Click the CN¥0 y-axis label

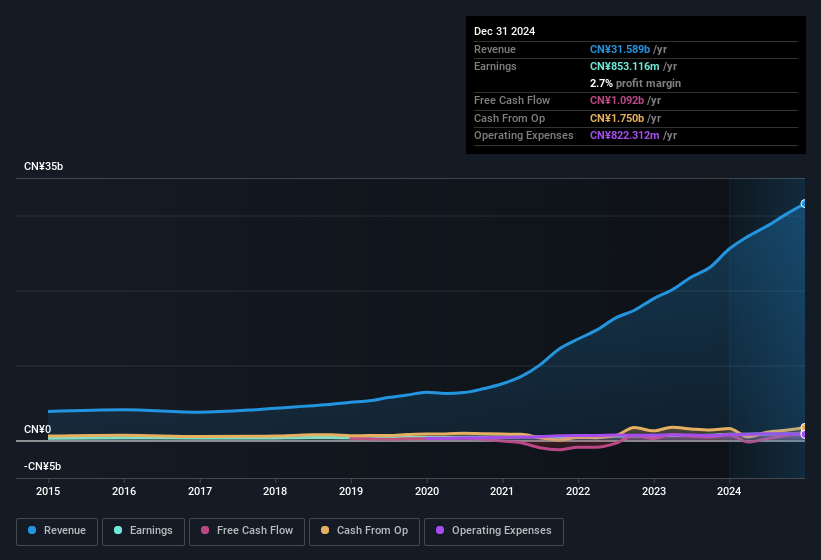(x=38, y=429)
